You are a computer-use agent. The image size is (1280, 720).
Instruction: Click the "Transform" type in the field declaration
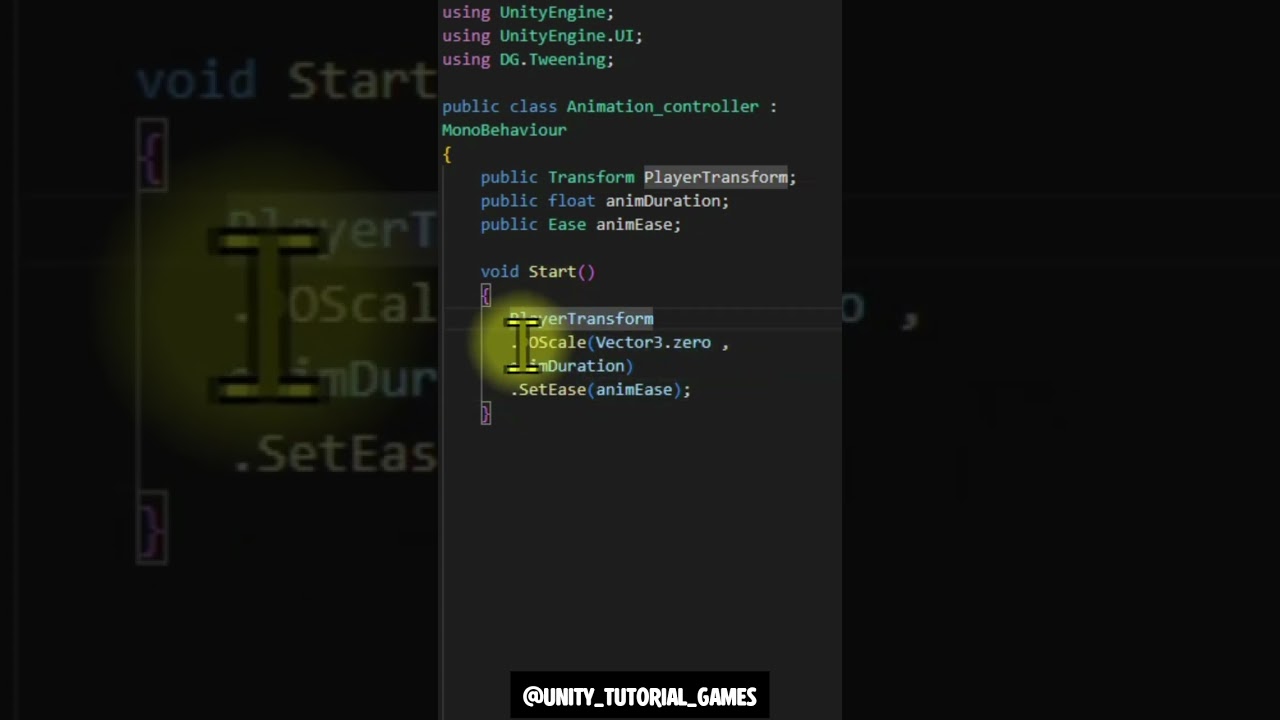pyautogui.click(x=591, y=177)
